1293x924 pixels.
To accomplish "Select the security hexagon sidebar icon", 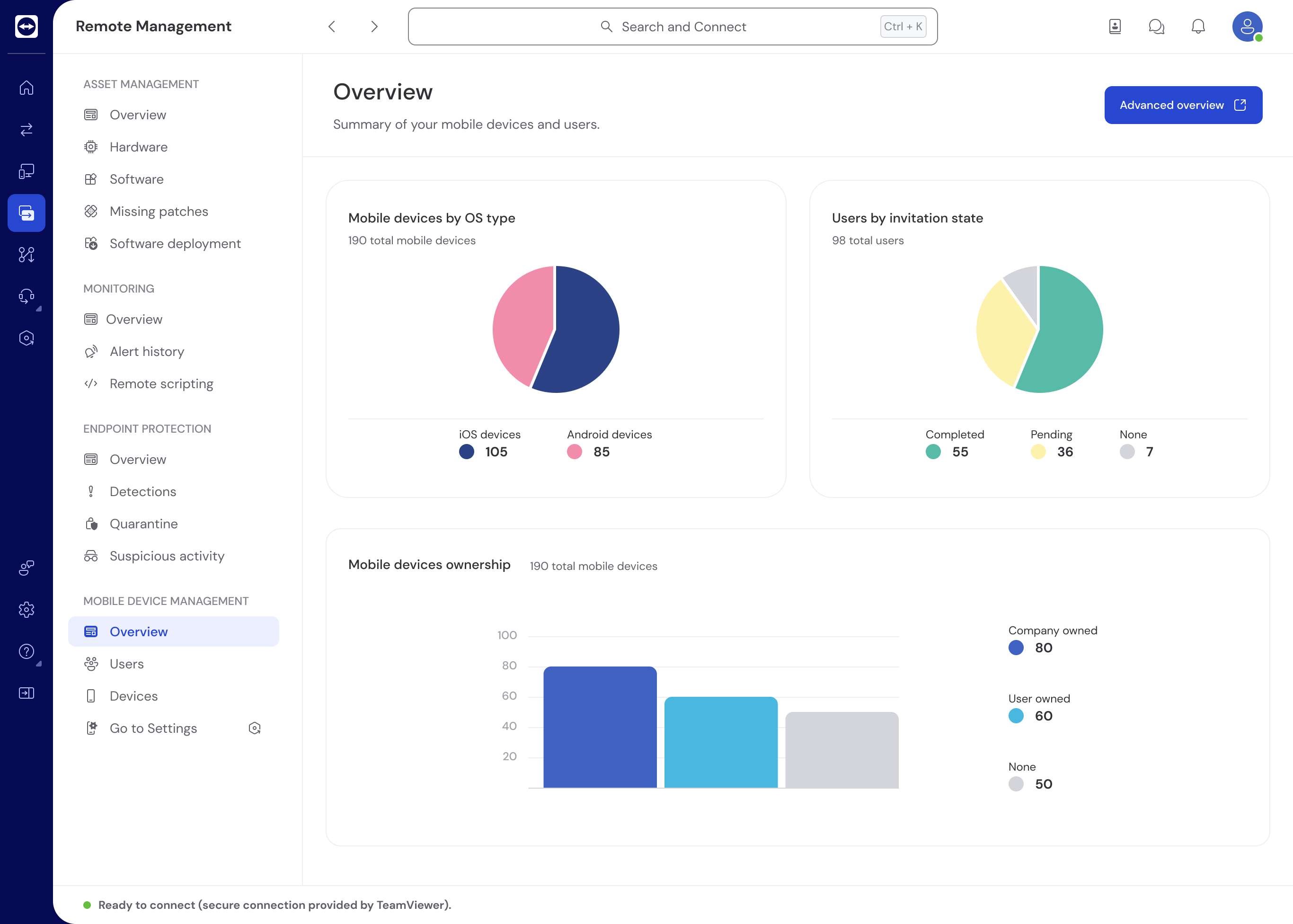I will click(x=26, y=338).
